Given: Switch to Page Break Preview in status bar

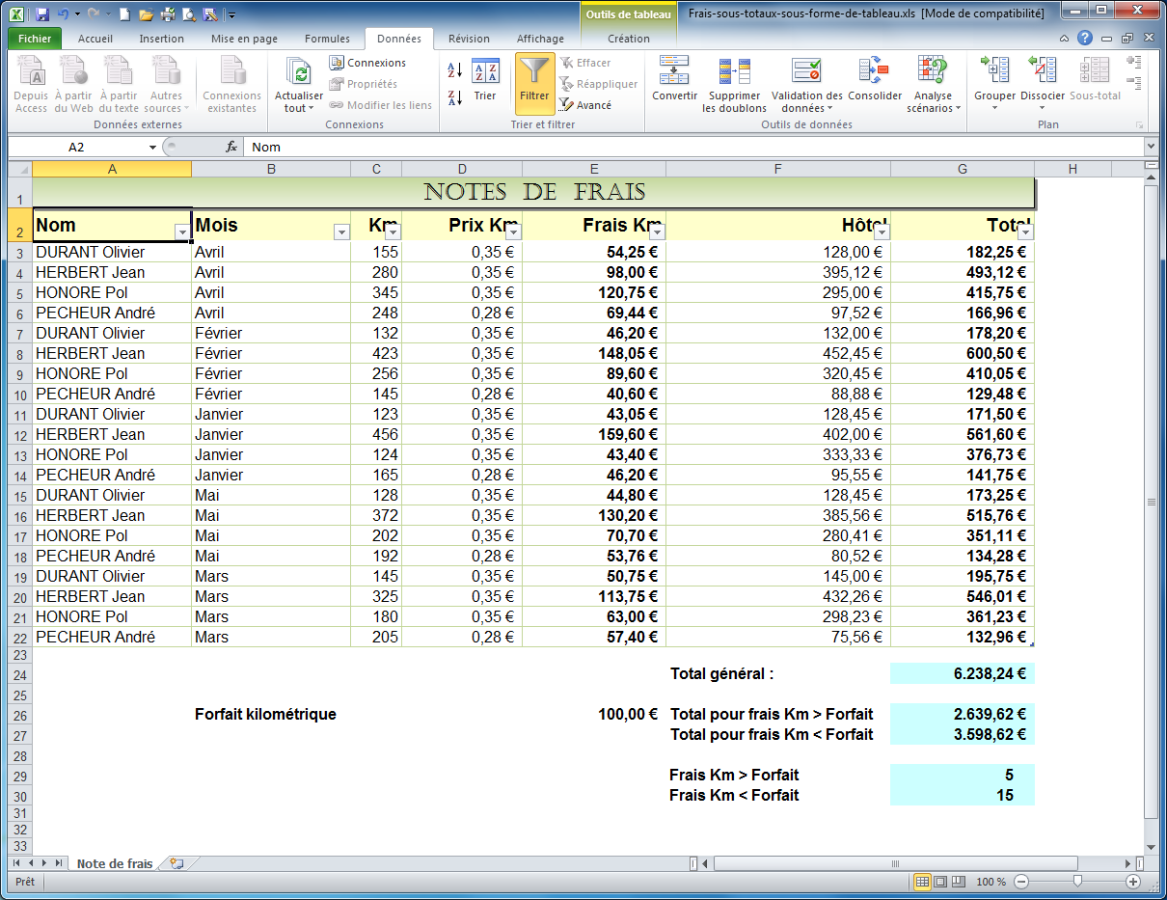Looking at the screenshot, I should pyautogui.click(x=959, y=881).
